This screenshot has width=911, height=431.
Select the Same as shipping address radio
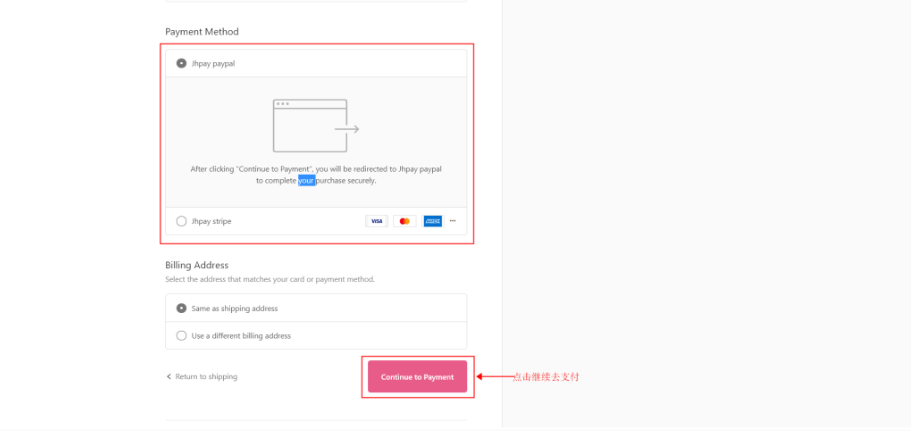(181, 308)
